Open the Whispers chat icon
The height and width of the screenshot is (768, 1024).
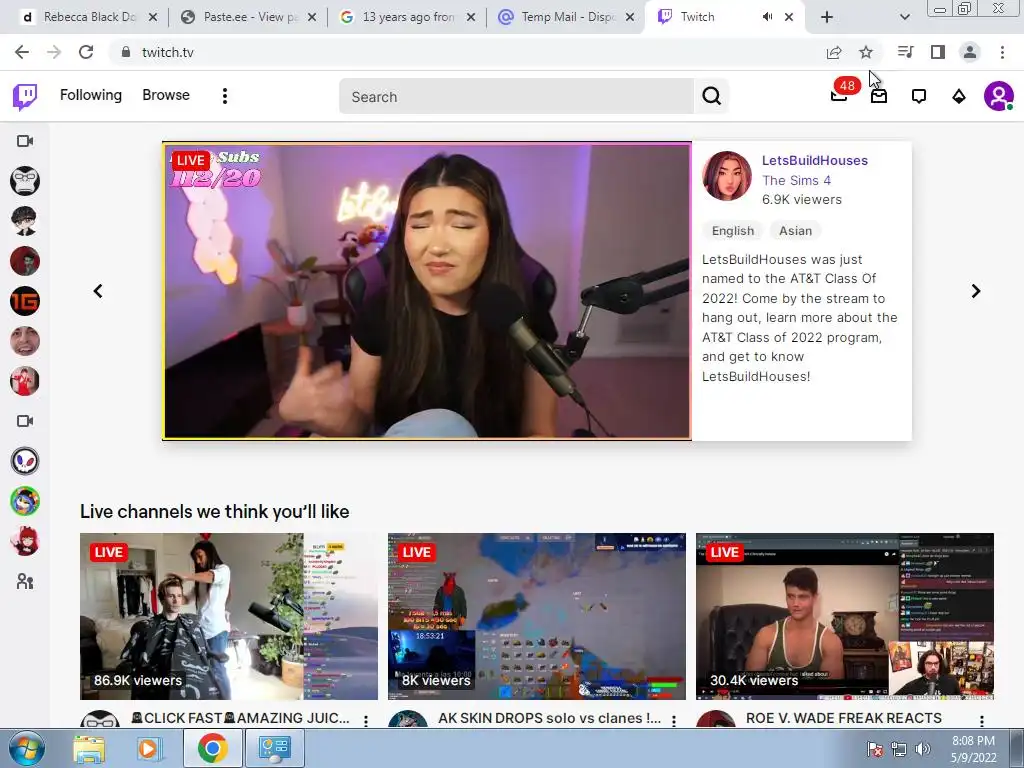[x=919, y=97]
